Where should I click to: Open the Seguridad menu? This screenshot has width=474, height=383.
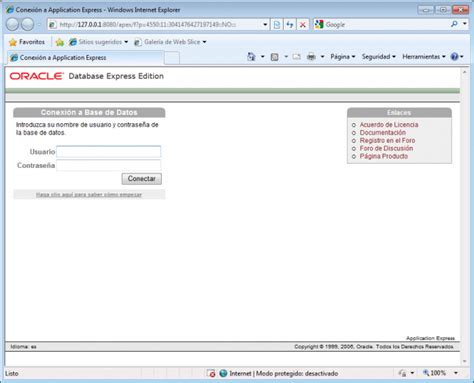click(379, 57)
